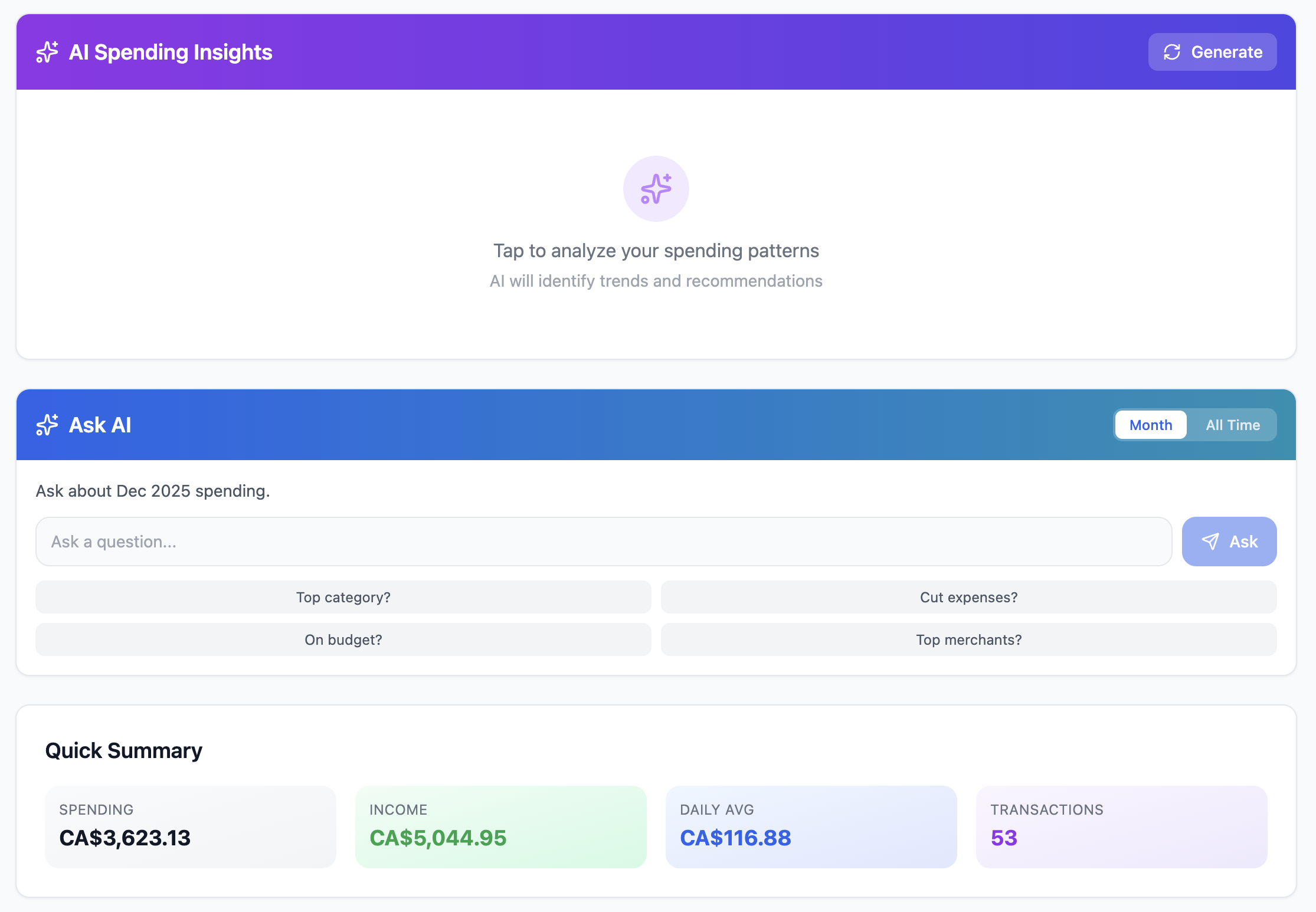Toggle between Month and All Time views
This screenshot has height=912, width=1316.
click(1194, 425)
